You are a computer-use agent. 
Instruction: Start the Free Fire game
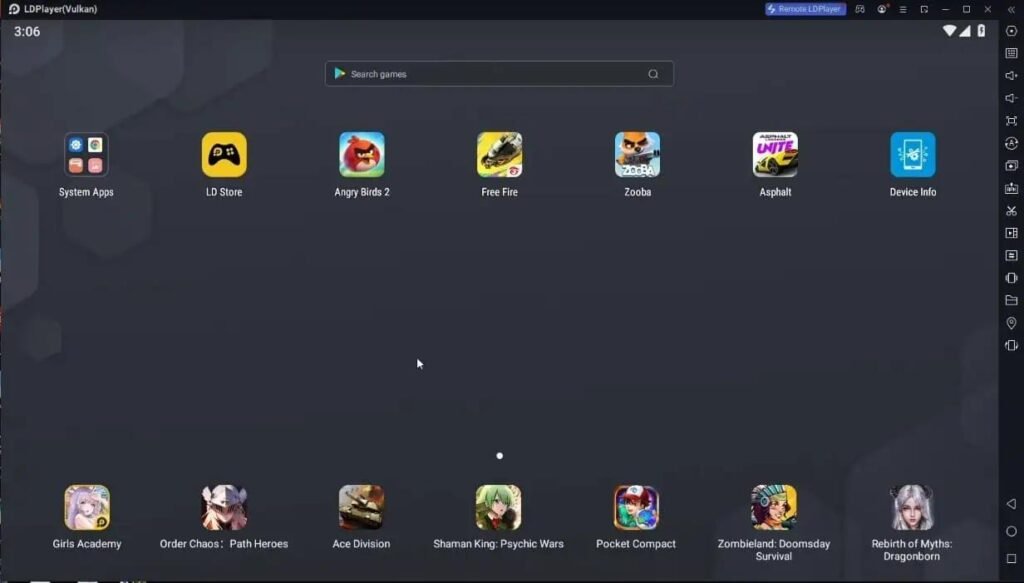click(500, 155)
